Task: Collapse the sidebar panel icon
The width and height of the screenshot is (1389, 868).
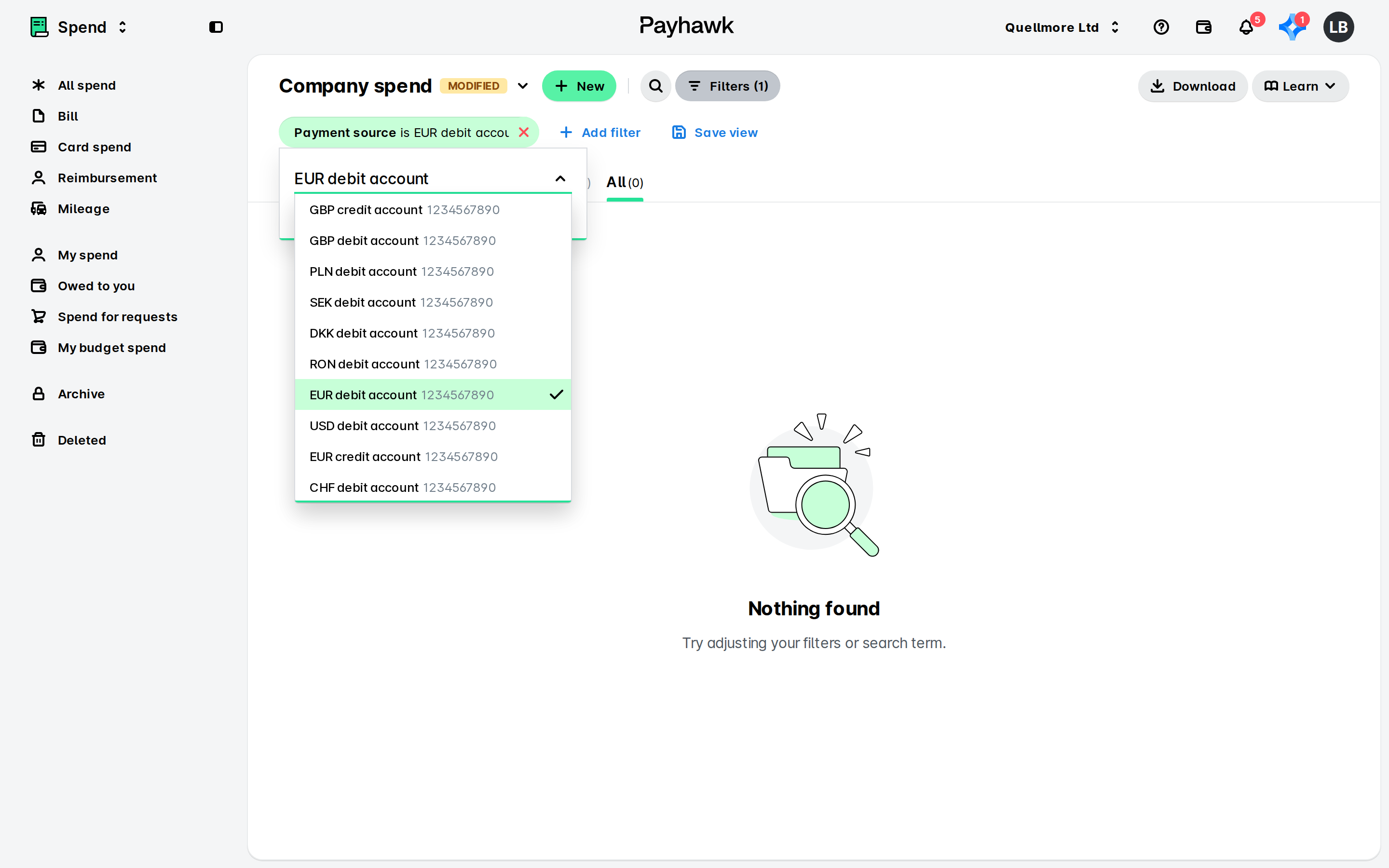Action: tap(216, 27)
